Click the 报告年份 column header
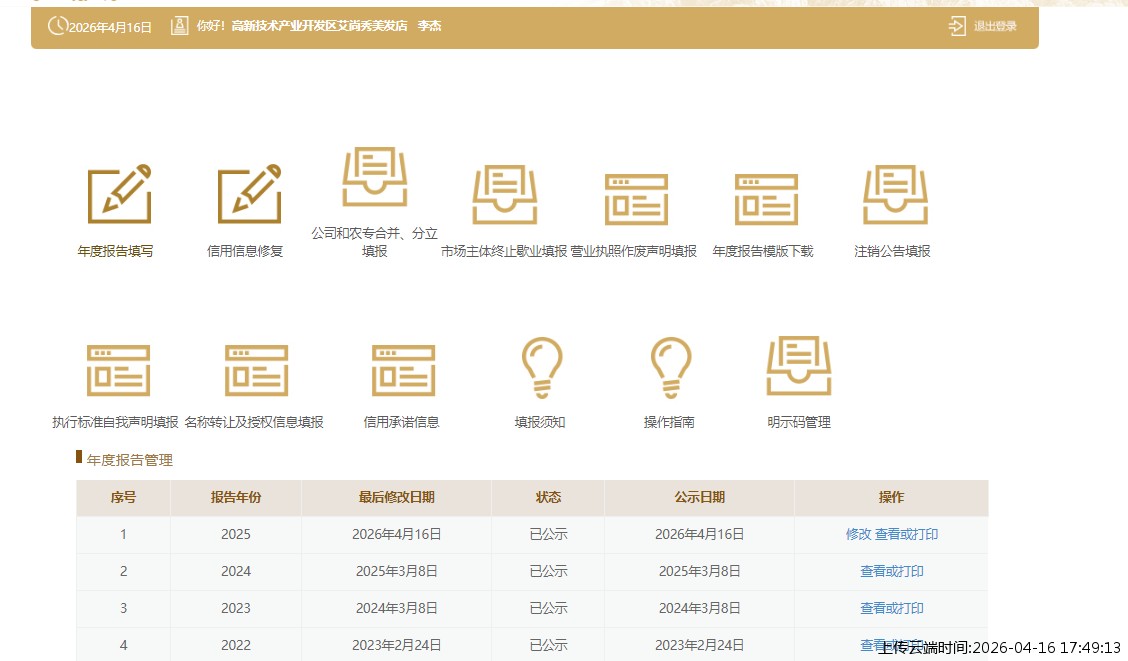1128x661 pixels. 236,497
